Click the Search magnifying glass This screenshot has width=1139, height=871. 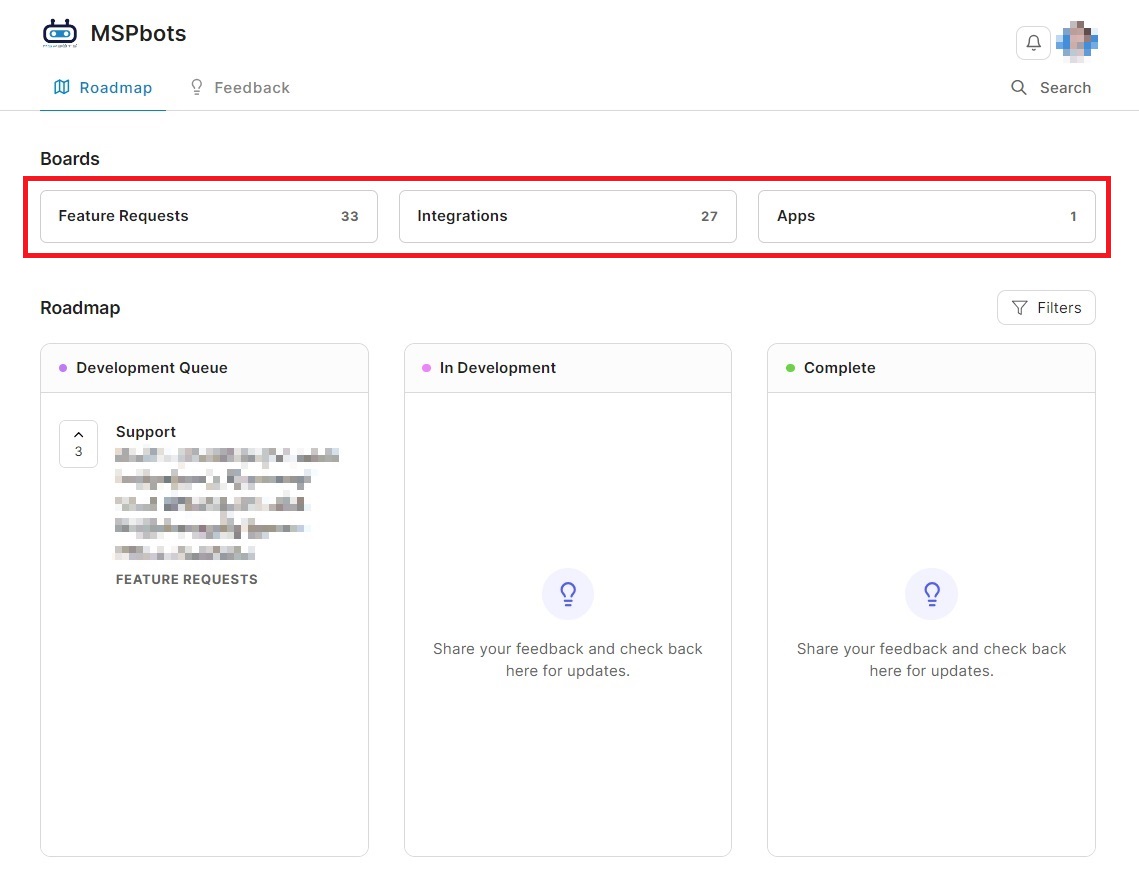click(x=1019, y=88)
